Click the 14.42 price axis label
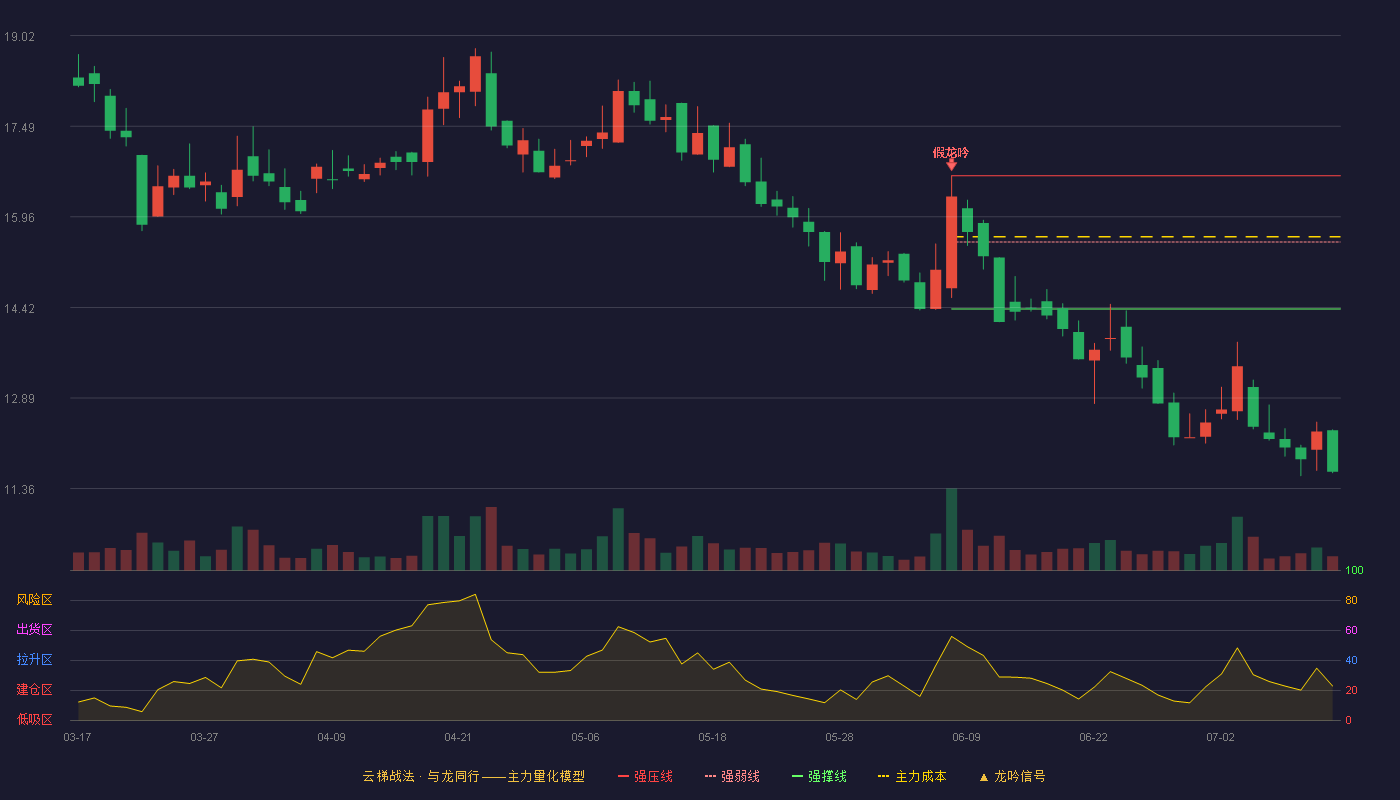1400x800 pixels. pos(19,308)
